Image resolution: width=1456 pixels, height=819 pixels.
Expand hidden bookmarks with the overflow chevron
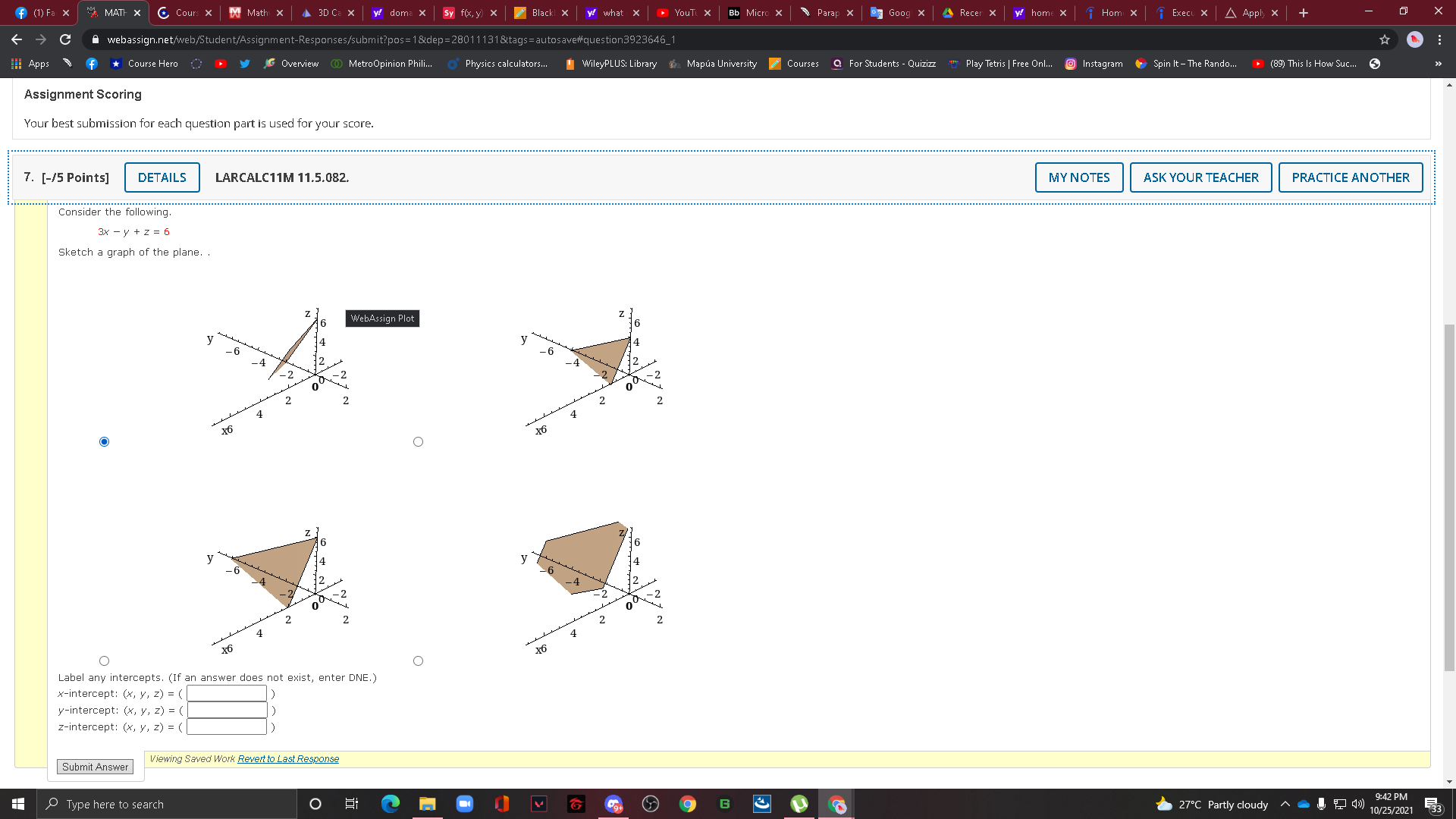1439,64
